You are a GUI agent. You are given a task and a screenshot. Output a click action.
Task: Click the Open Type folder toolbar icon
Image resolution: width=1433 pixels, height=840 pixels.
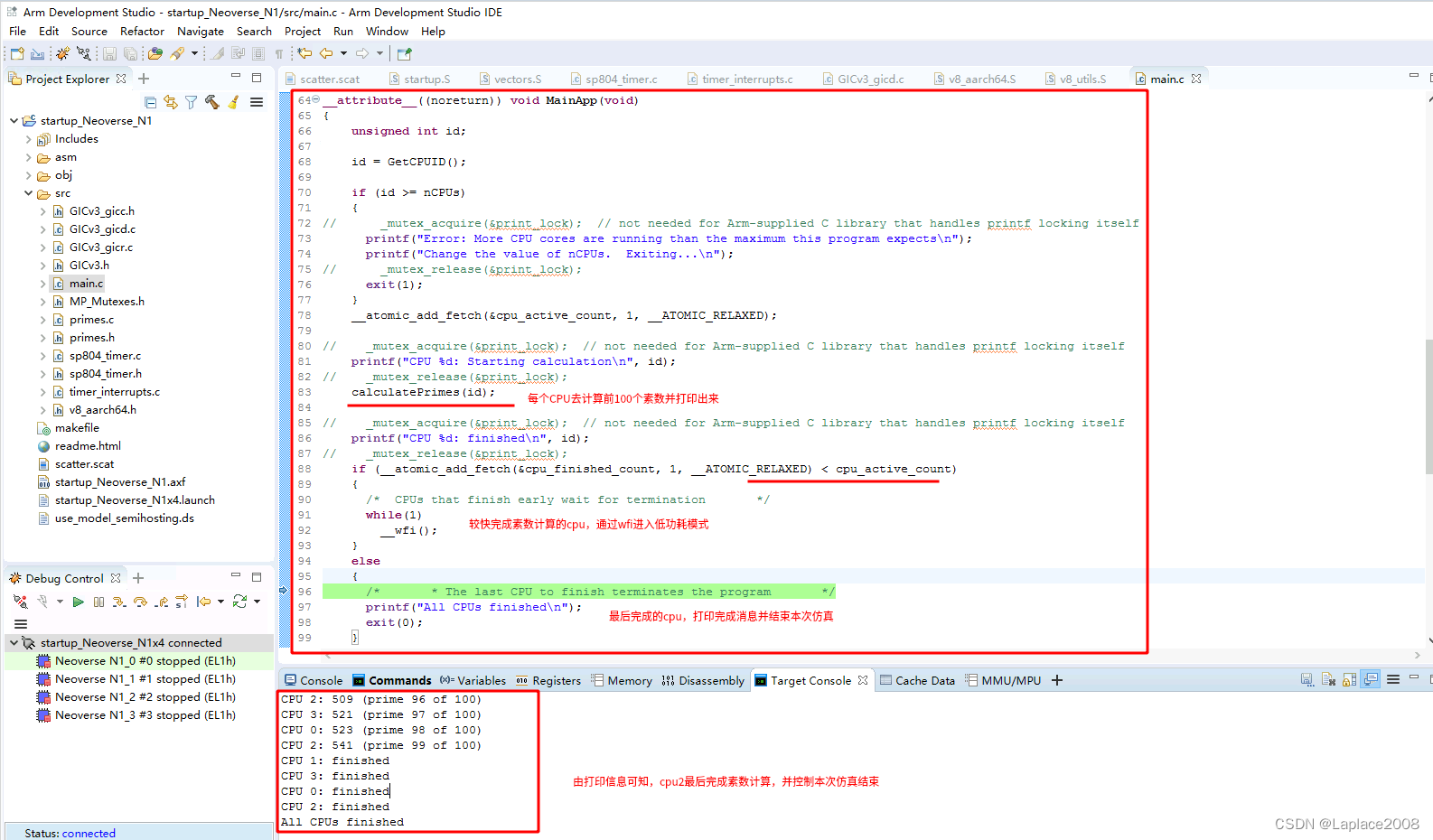point(155,54)
